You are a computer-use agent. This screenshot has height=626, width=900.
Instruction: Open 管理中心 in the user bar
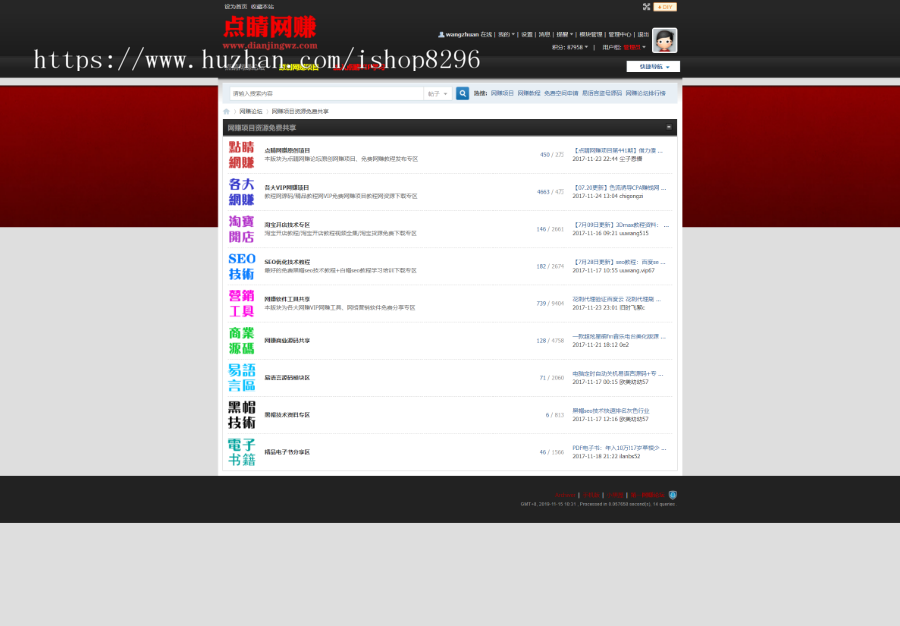(620, 34)
